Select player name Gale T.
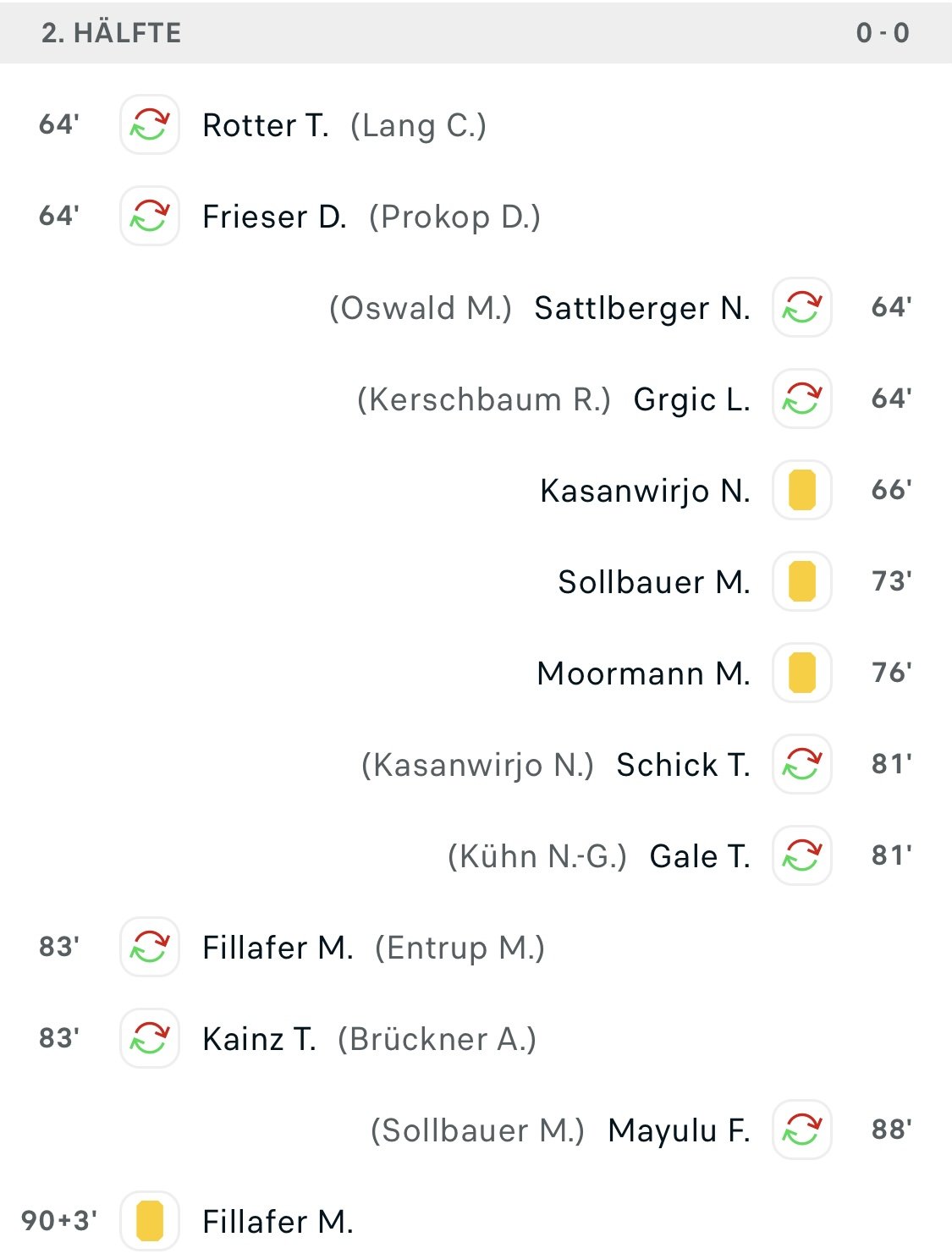Image resolution: width=952 pixels, height=1259 pixels. point(700,856)
